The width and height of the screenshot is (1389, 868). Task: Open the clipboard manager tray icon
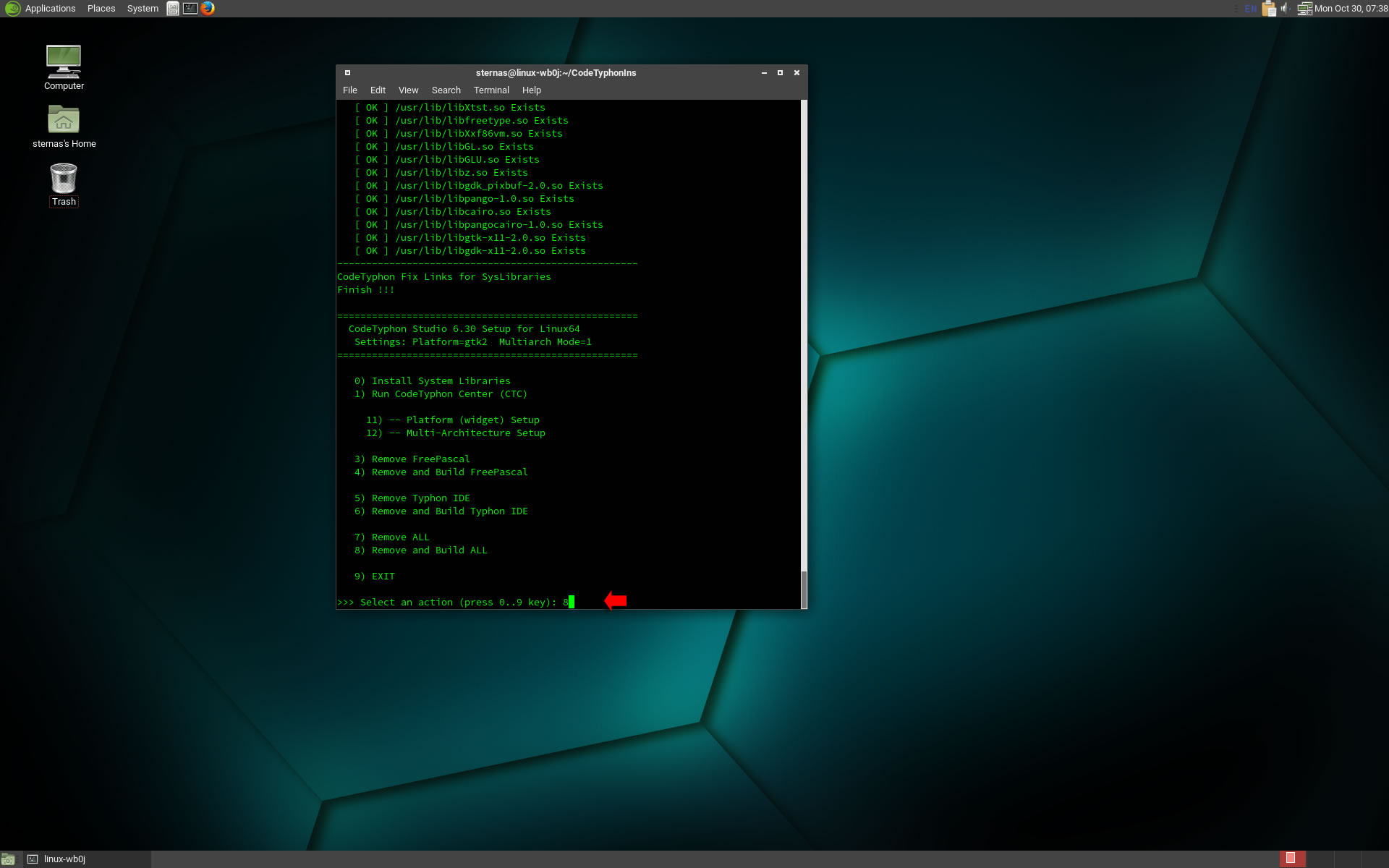1269,9
